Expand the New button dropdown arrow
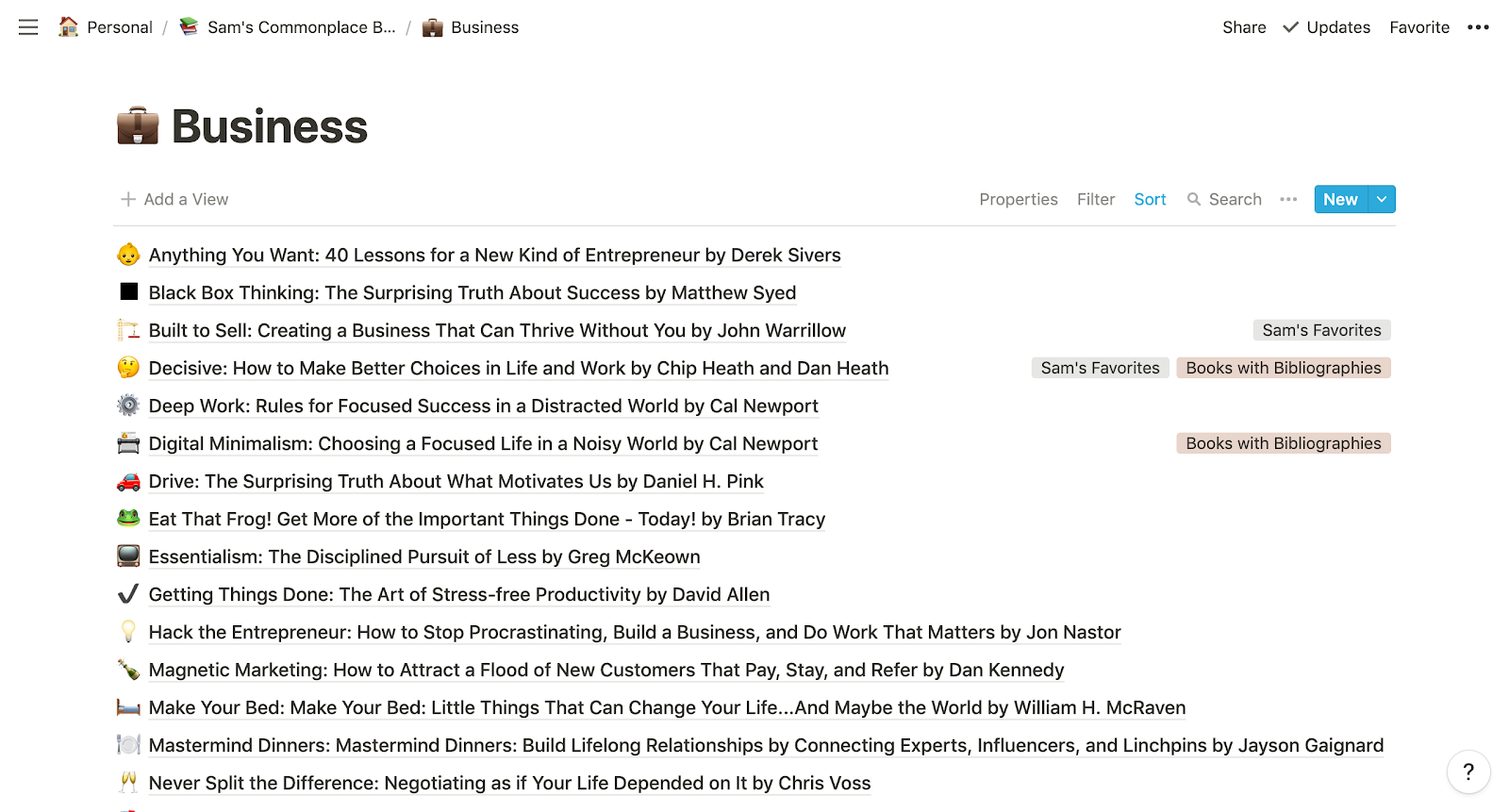 click(x=1382, y=199)
